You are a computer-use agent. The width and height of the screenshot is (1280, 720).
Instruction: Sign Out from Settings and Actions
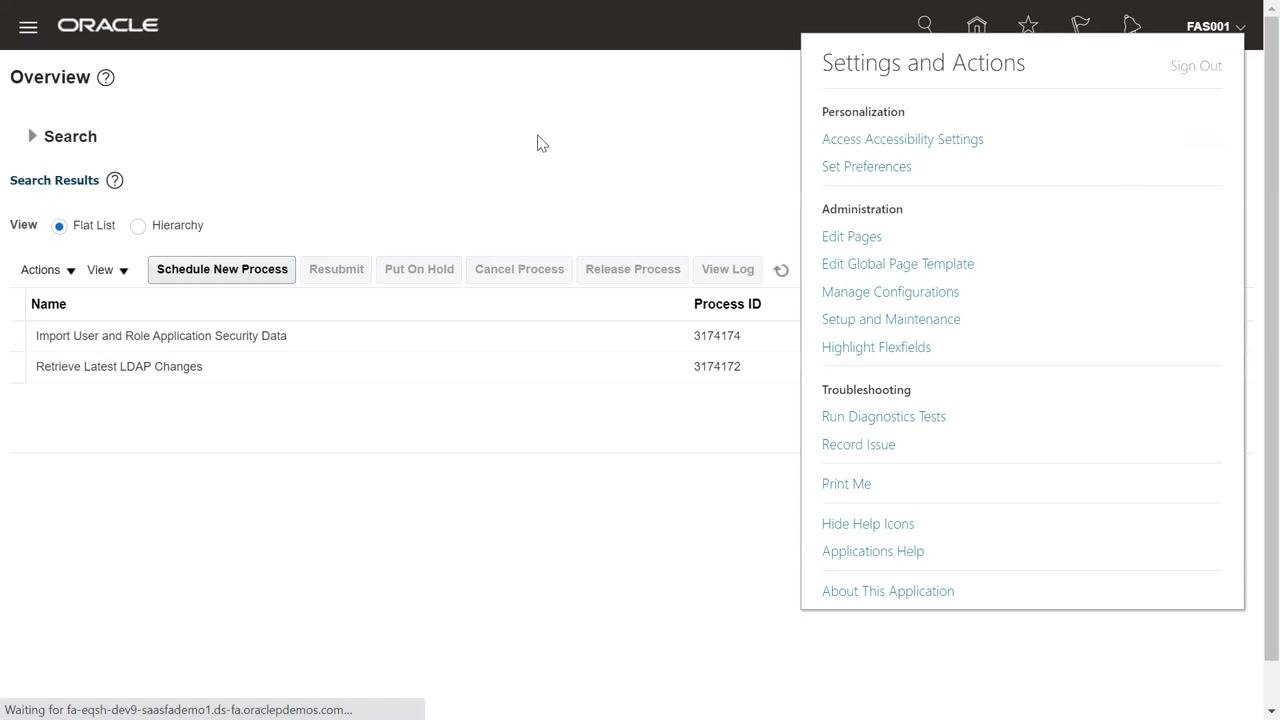coord(1196,66)
